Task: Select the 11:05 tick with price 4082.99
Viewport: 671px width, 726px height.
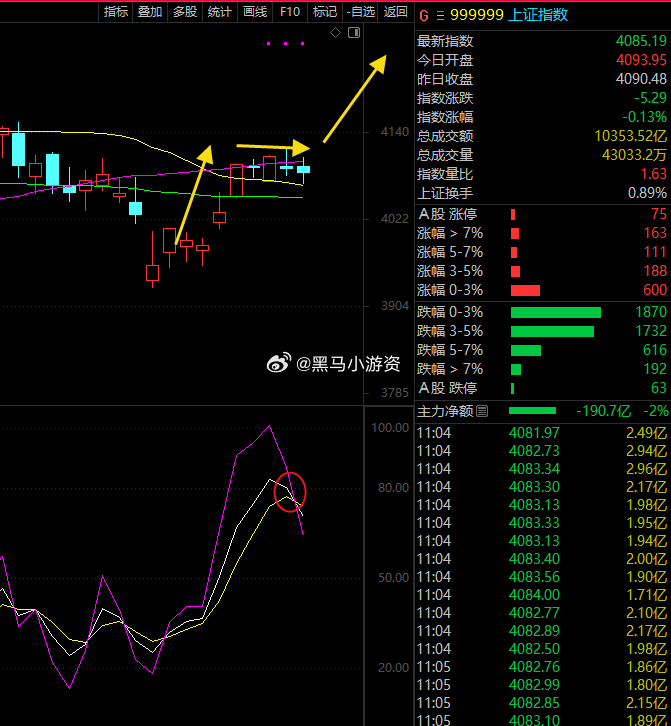Action: 542,685
